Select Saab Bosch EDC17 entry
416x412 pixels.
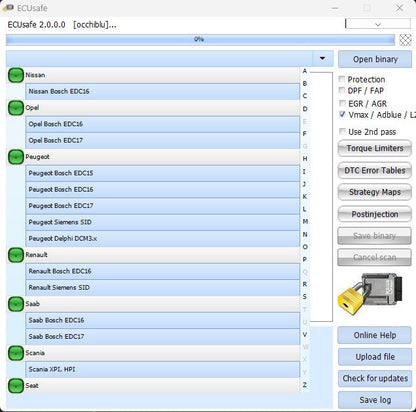coord(162,336)
